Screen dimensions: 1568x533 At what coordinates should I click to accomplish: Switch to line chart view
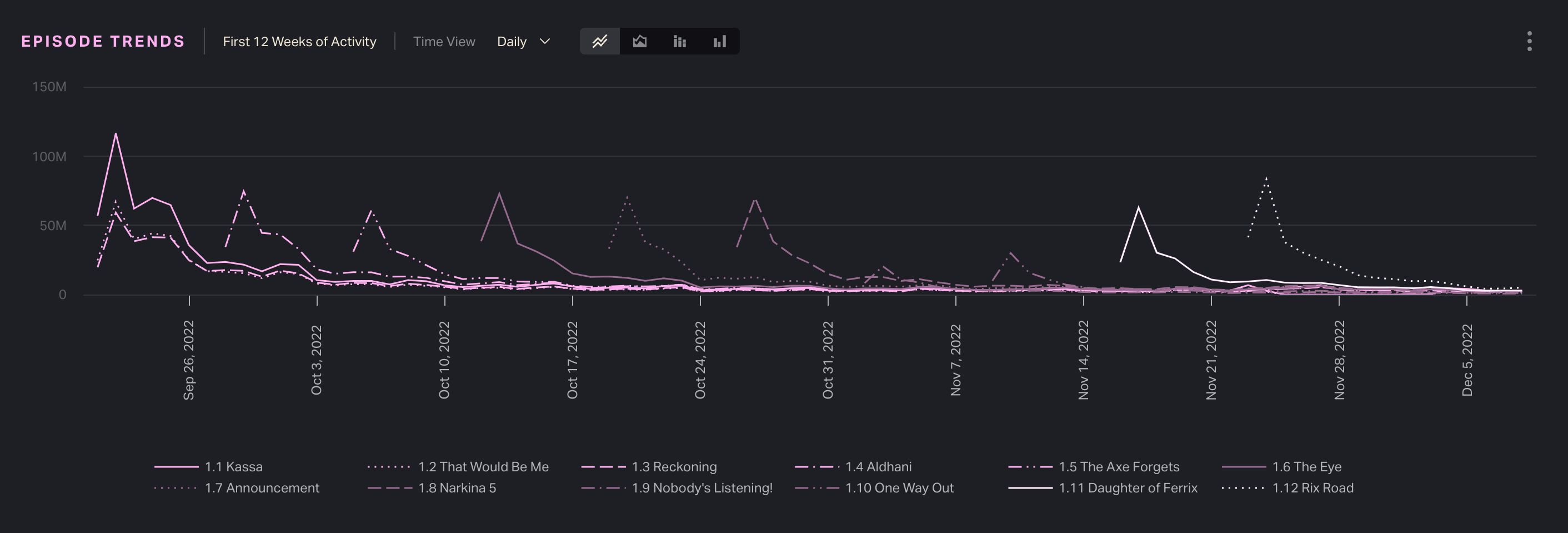point(599,42)
